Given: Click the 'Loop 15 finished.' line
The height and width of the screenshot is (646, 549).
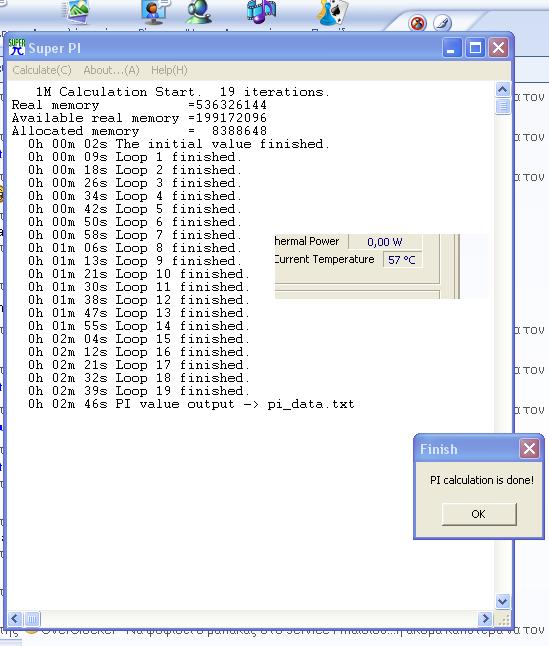Looking at the screenshot, I should [x=139, y=339].
